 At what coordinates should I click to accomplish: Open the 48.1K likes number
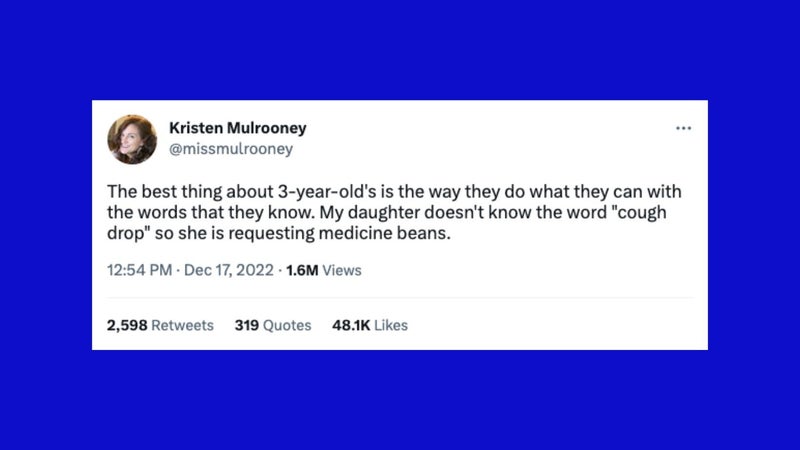pyautogui.click(x=351, y=325)
